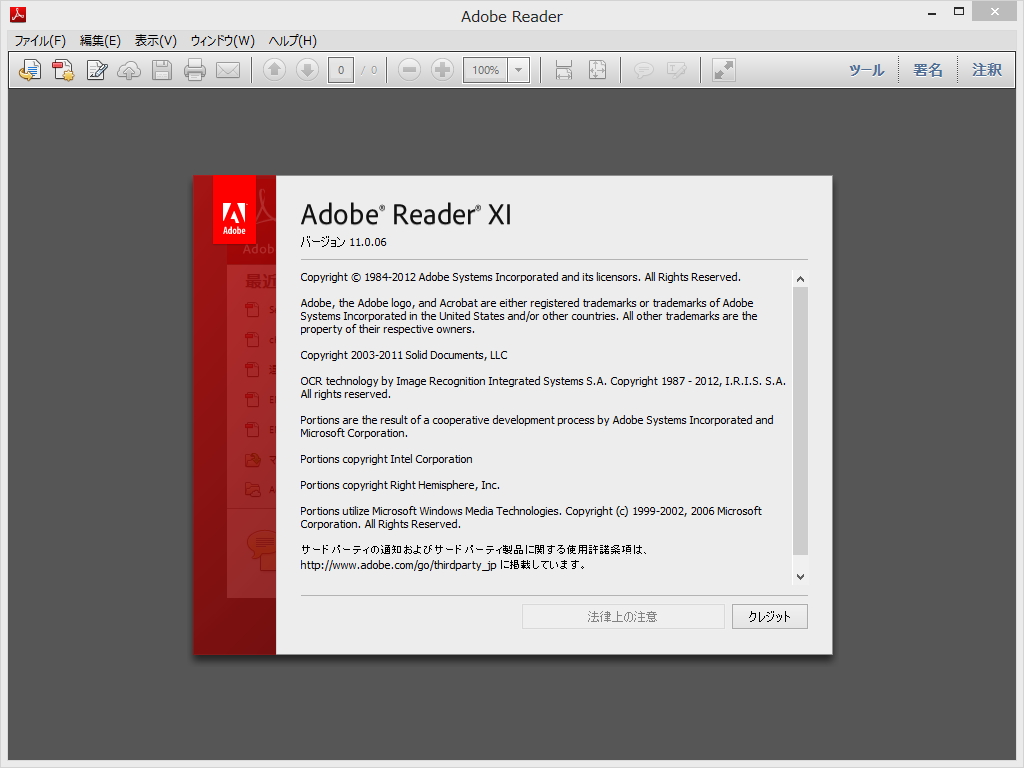1024x768 pixels.
Task: Open the zoom percentage dropdown
Action: tap(517, 70)
